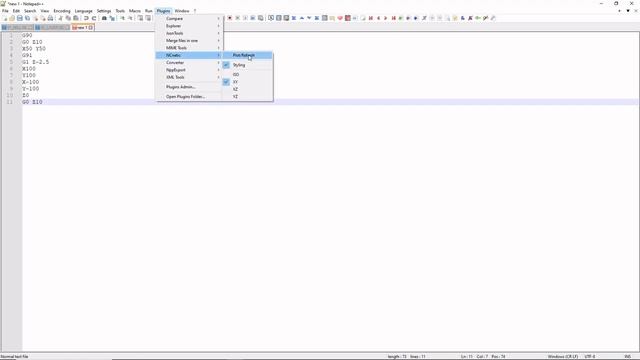Uncheck the Styling option in NCnetic submenu

tap(248, 65)
